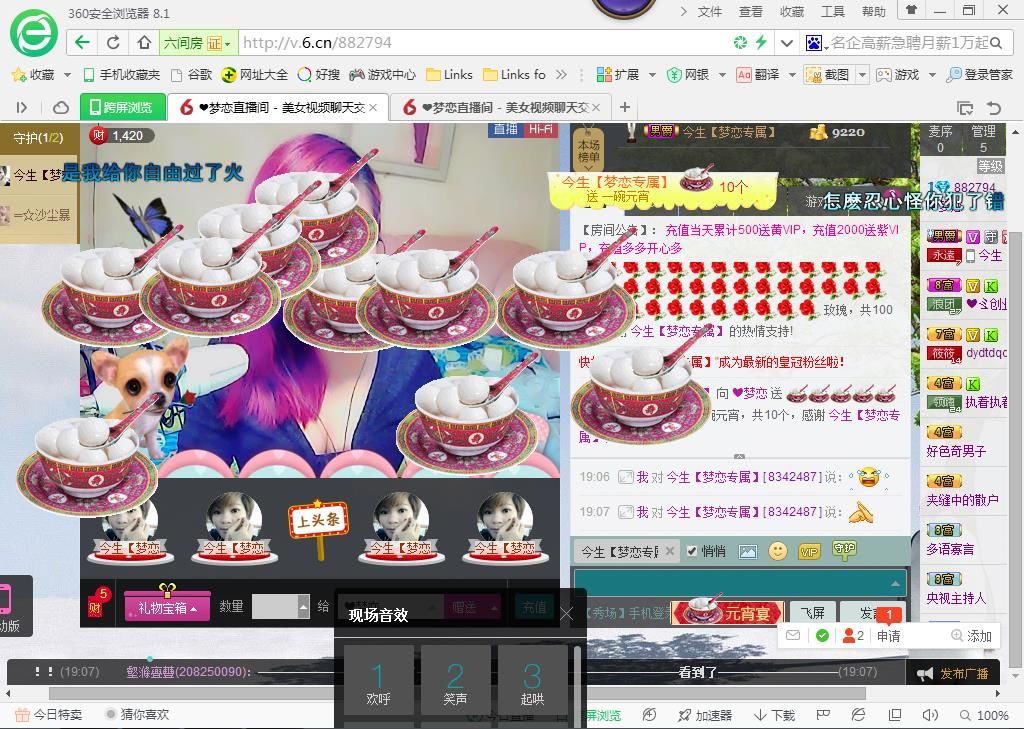Screen dimensions: 1024x729
Task: Close the first 梦恋直播间 tab
Action: (x=373, y=107)
